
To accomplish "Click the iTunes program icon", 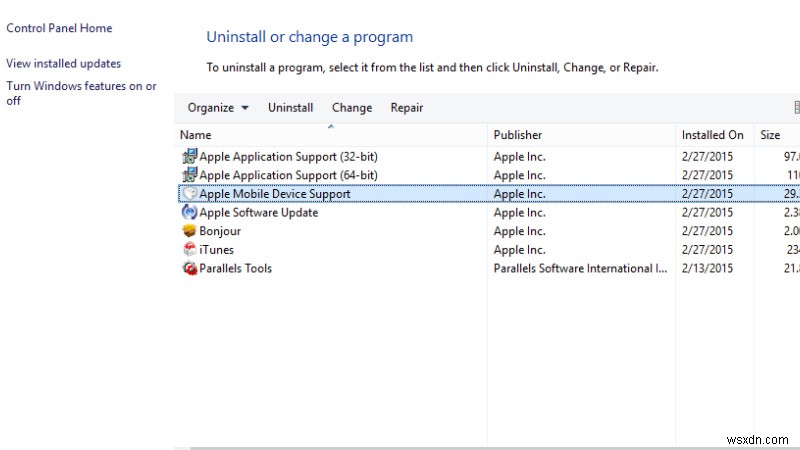I will 189,249.
